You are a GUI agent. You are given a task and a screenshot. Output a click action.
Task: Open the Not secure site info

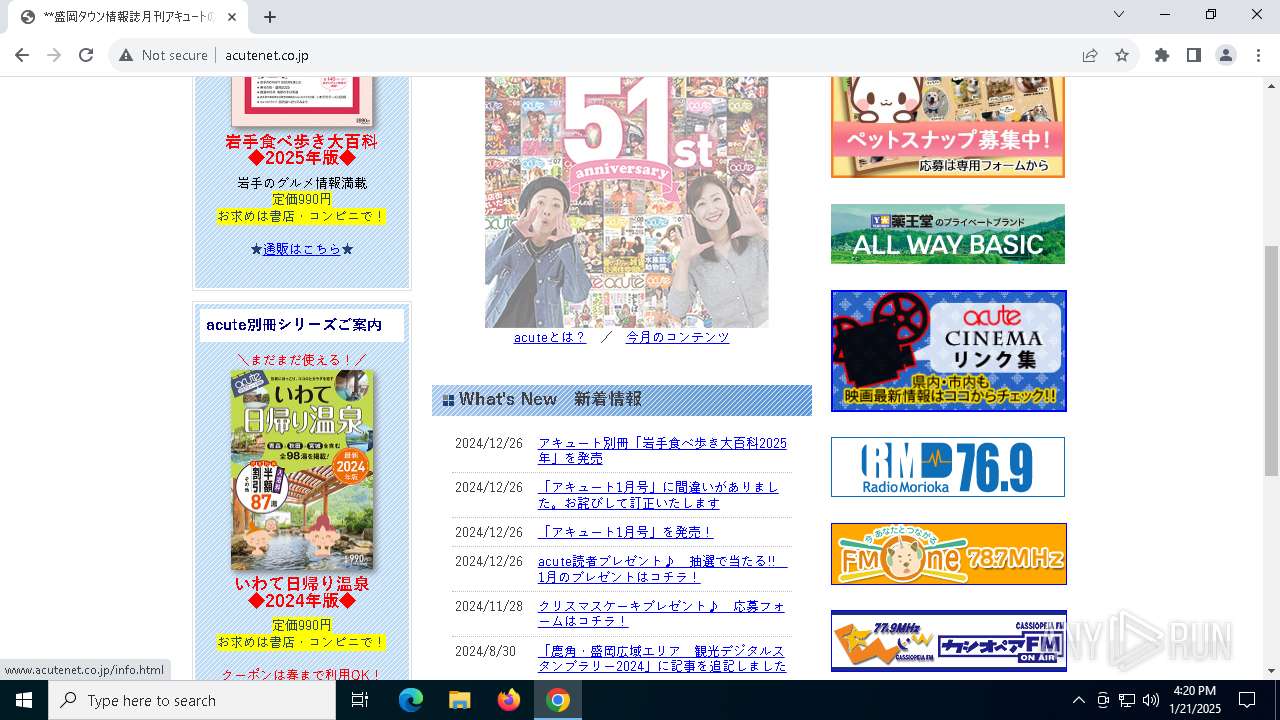tap(163, 55)
